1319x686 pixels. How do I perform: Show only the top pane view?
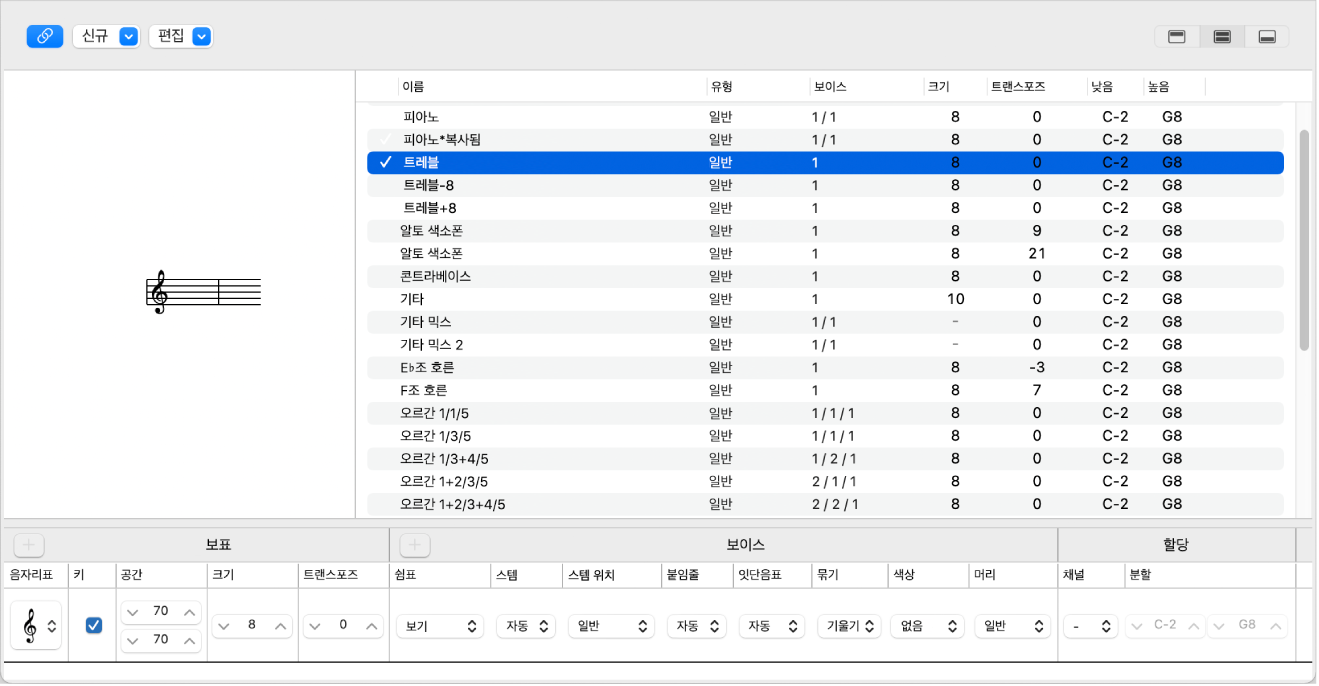coord(1177,37)
